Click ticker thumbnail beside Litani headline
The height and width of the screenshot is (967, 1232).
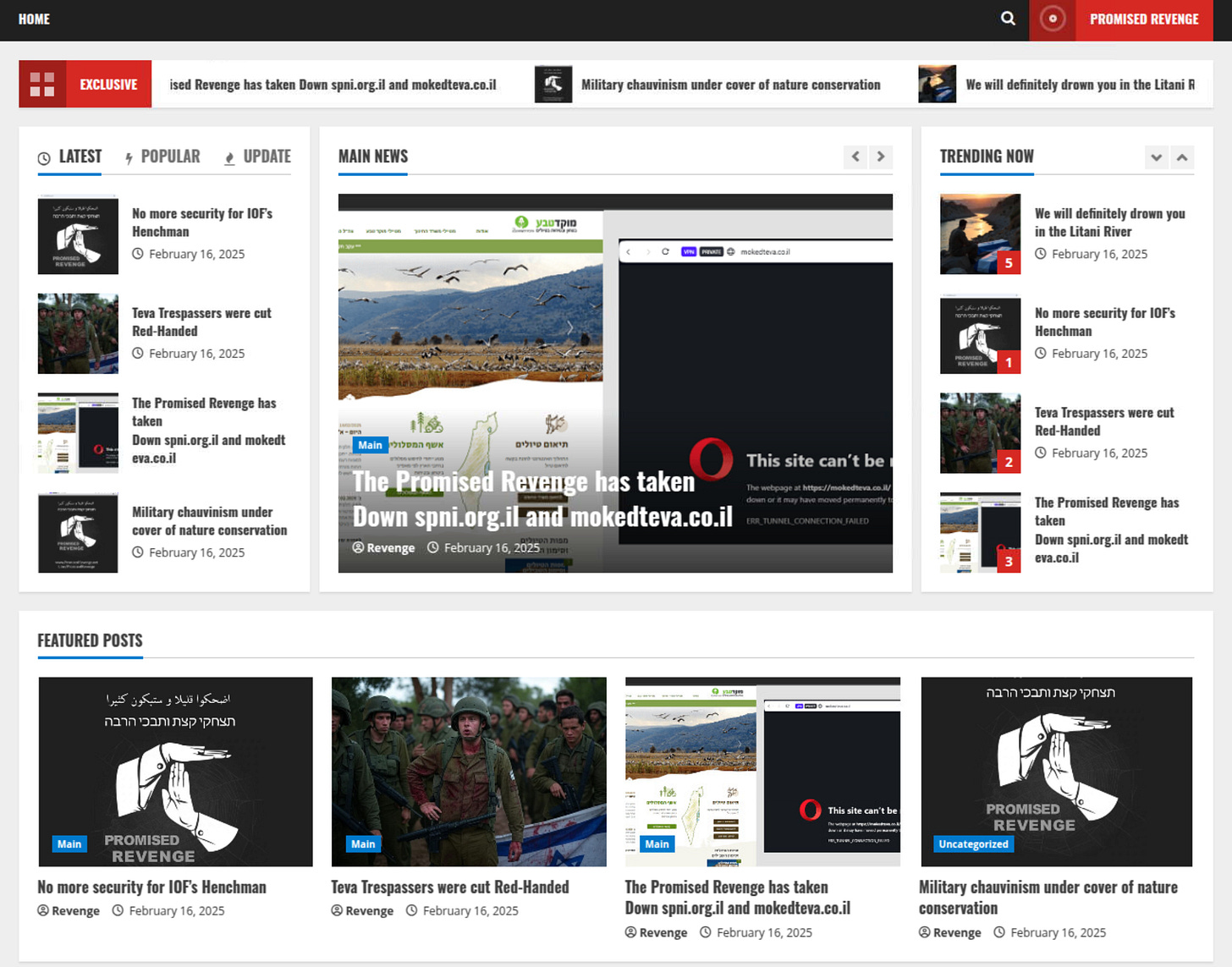tap(938, 84)
